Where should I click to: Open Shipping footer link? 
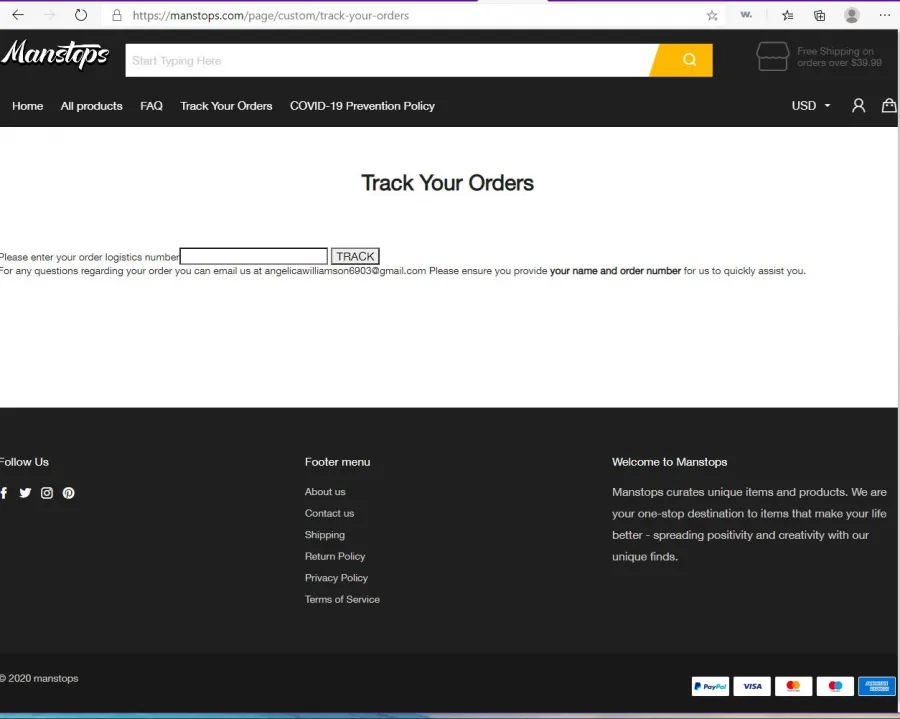[x=325, y=535]
